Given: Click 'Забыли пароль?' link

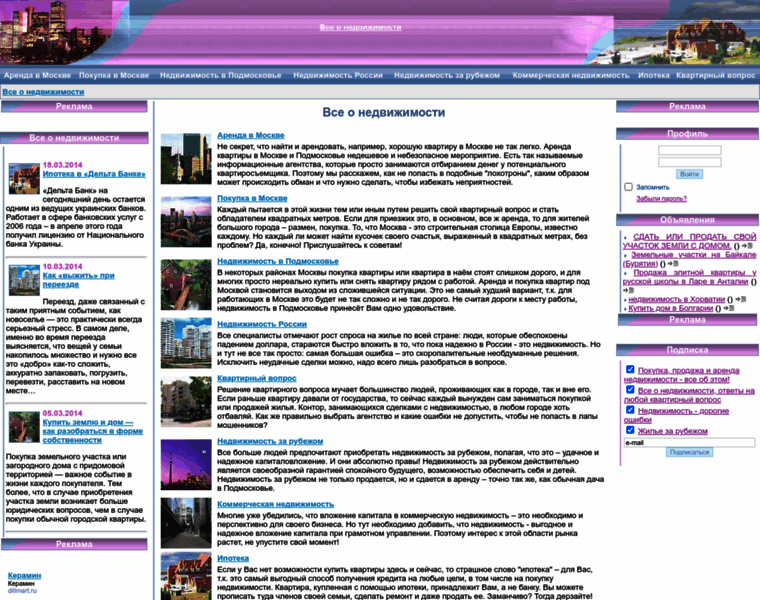Looking at the screenshot, I should tap(661, 199).
